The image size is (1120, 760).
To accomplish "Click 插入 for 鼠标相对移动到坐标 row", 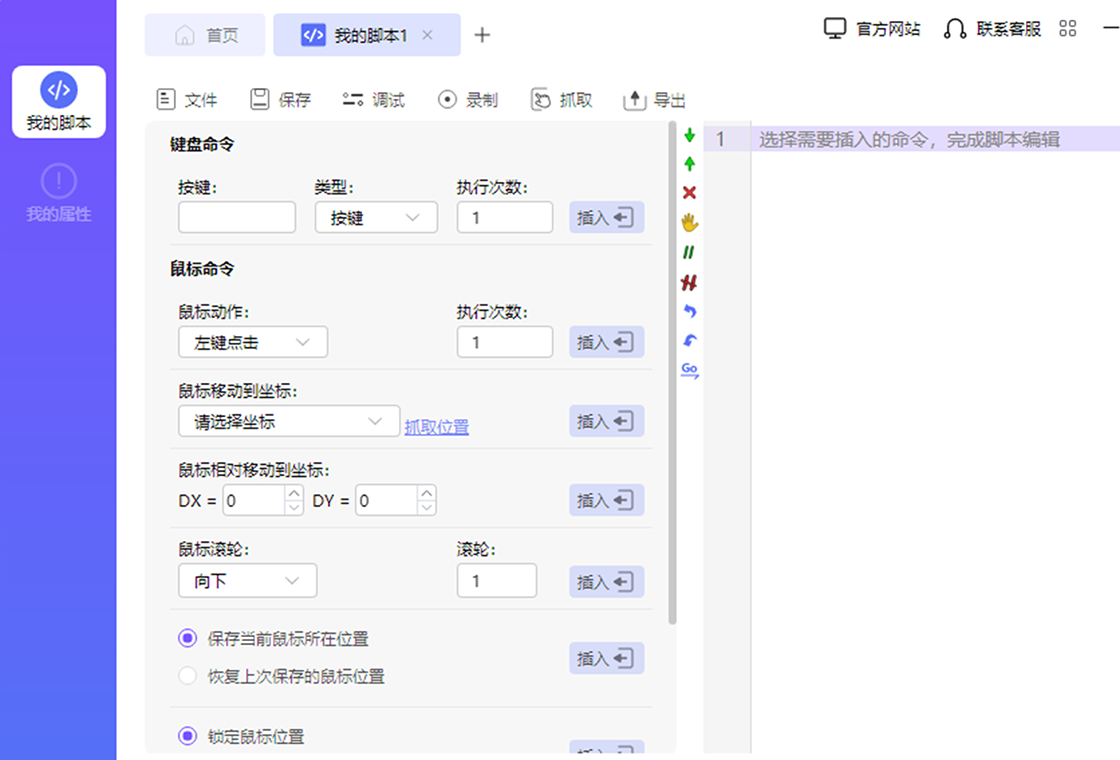I will pos(606,500).
